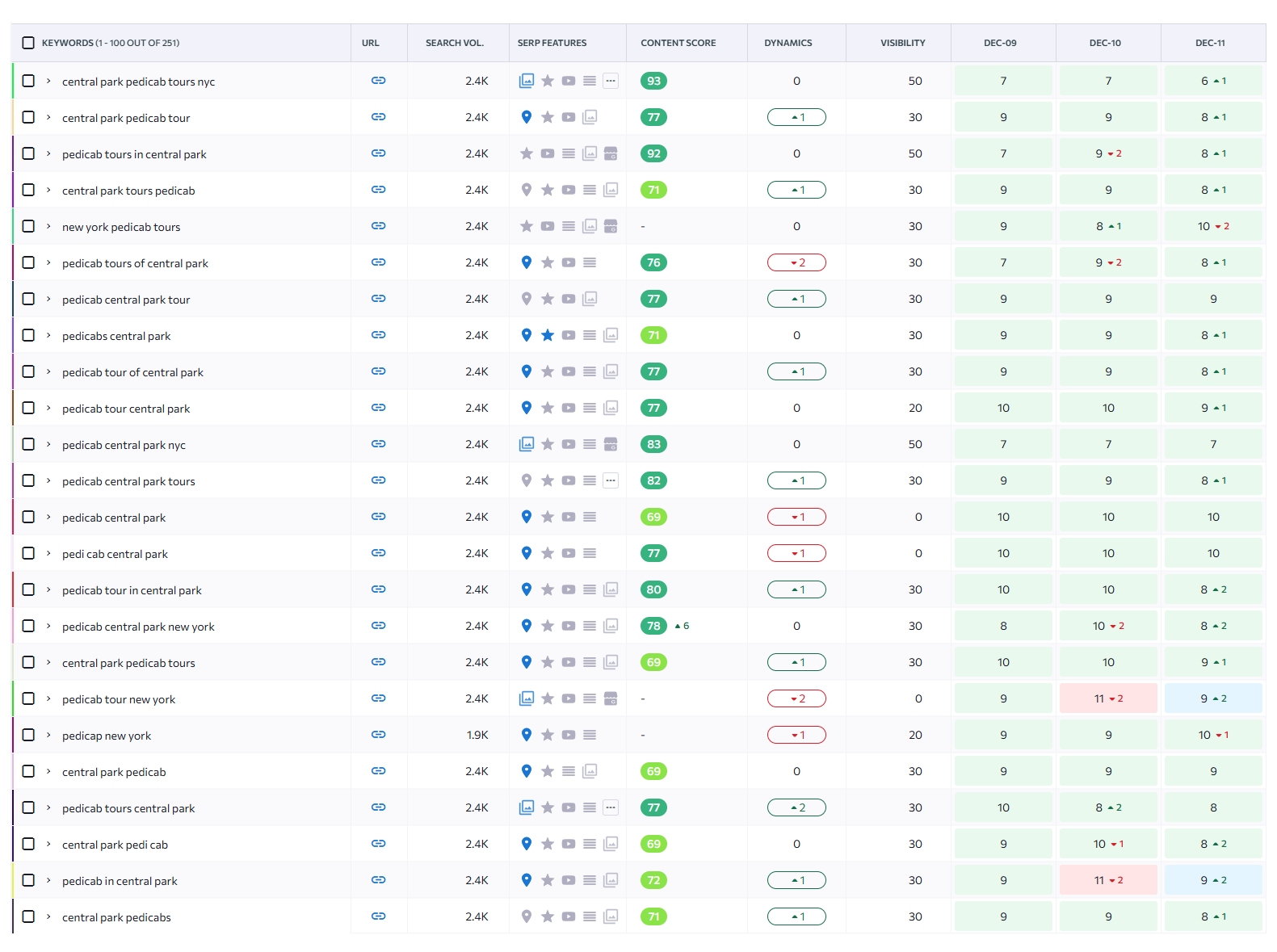
Task: Click Google store icon in 'new york pedicab tours' row
Action: (x=611, y=226)
